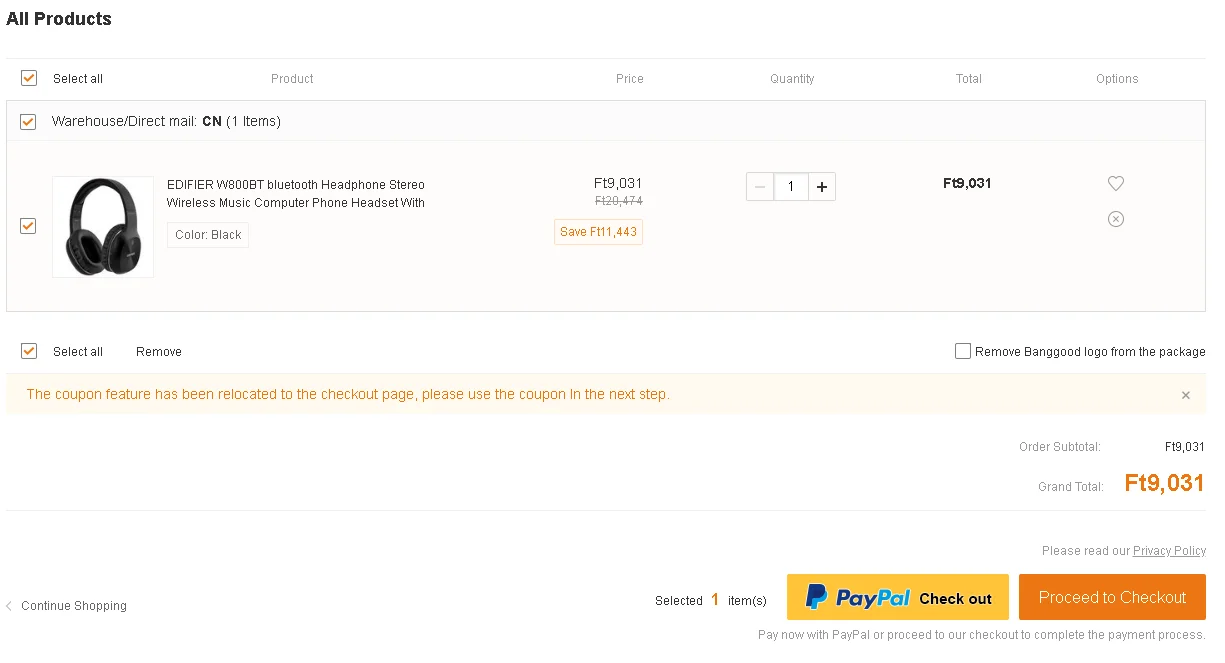The width and height of the screenshot is (1225, 663).
Task: Add headphones to wishlist with heart icon
Action: (x=1116, y=183)
